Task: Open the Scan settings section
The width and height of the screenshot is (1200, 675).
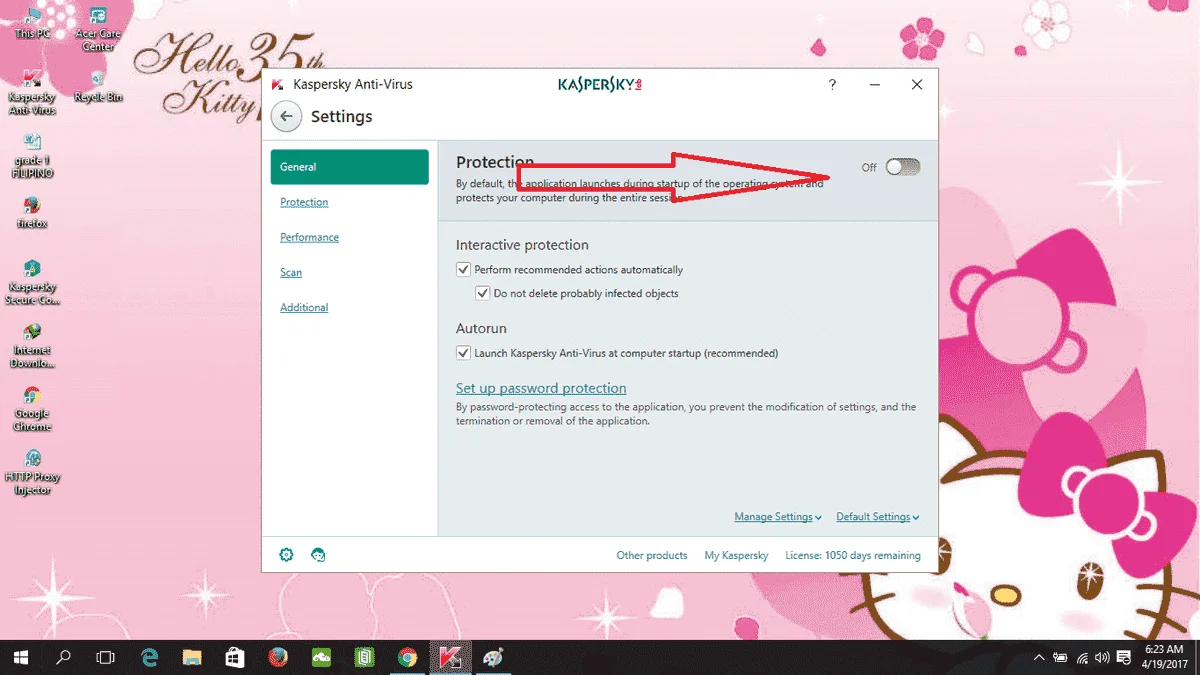Action: (x=291, y=272)
